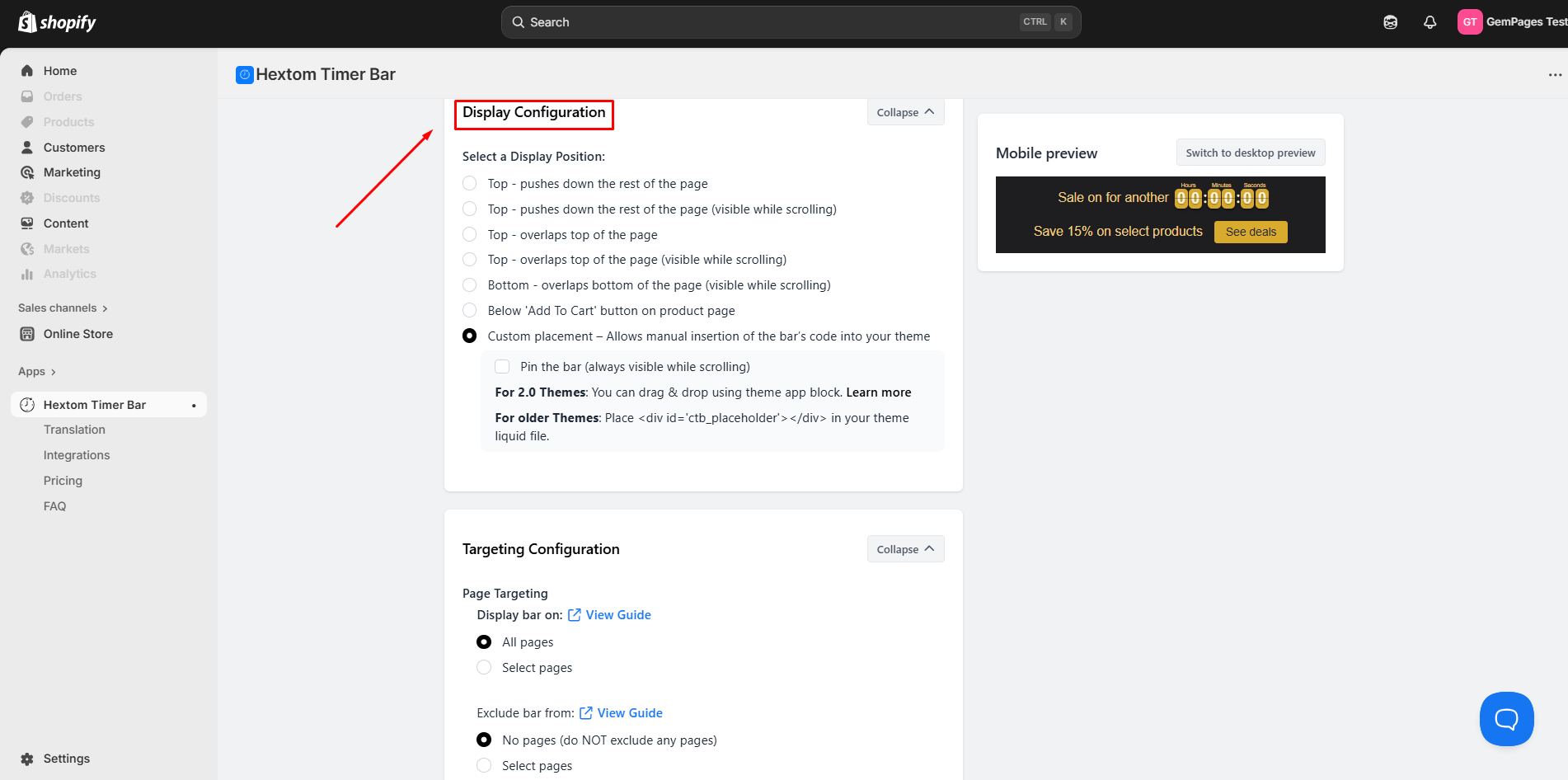Click the Shopify logo
This screenshot has height=780, width=1568.
(x=57, y=22)
